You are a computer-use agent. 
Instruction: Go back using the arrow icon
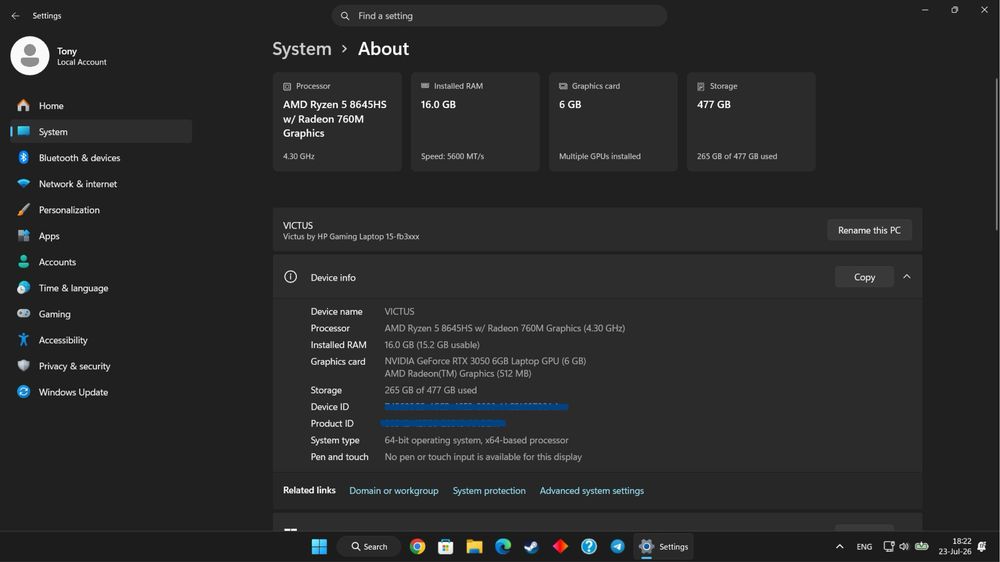pyautogui.click(x=15, y=15)
